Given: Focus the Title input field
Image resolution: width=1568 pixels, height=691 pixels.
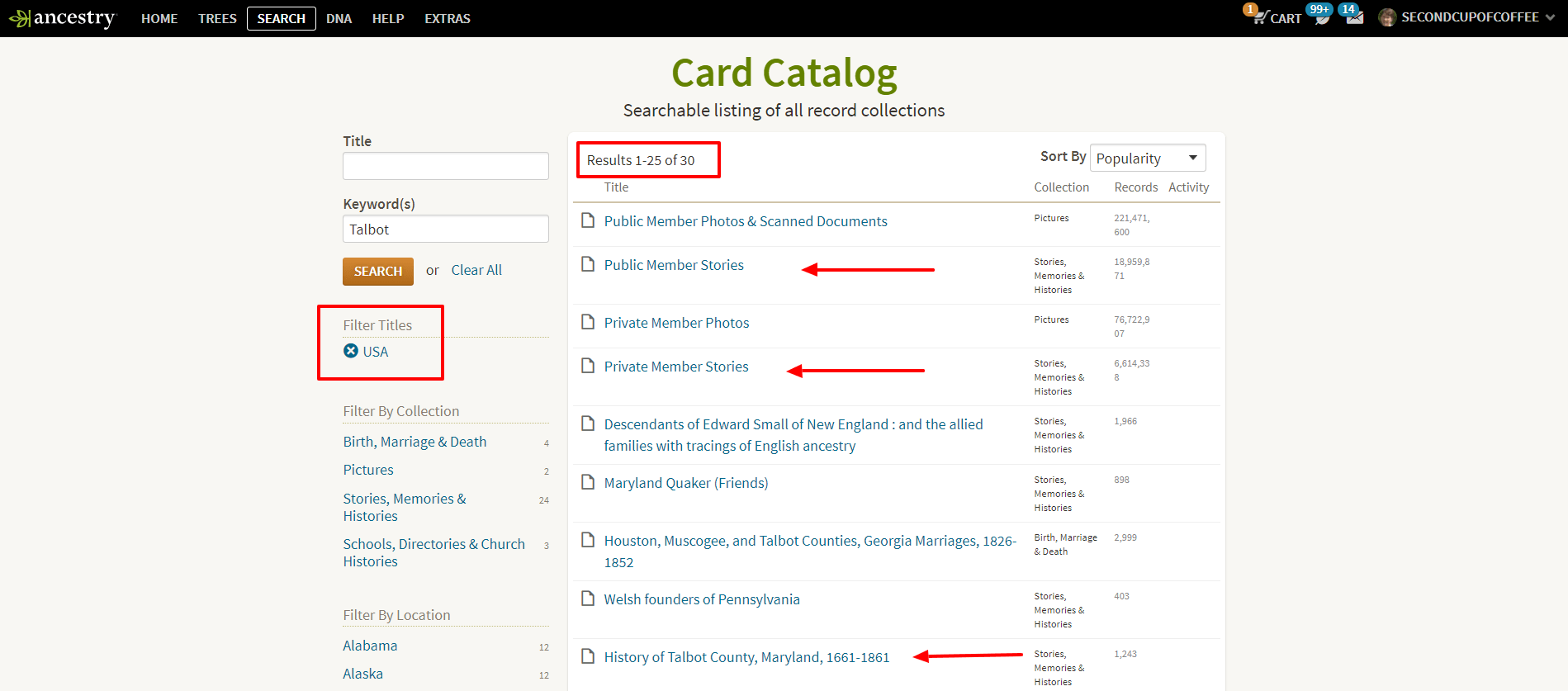Looking at the screenshot, I should 446,166.
